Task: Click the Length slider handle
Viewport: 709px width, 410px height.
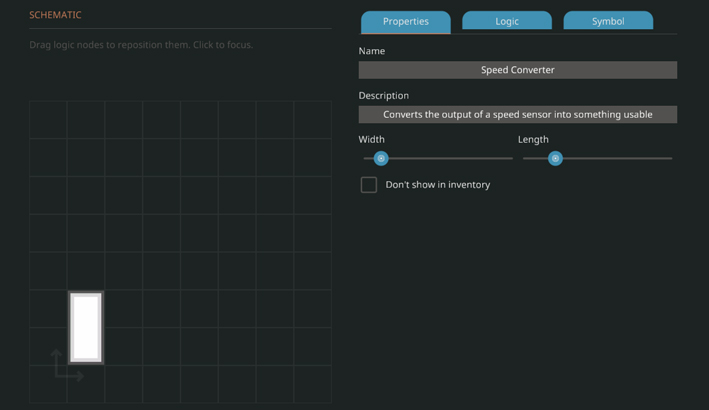Action: tap(555, 158)
